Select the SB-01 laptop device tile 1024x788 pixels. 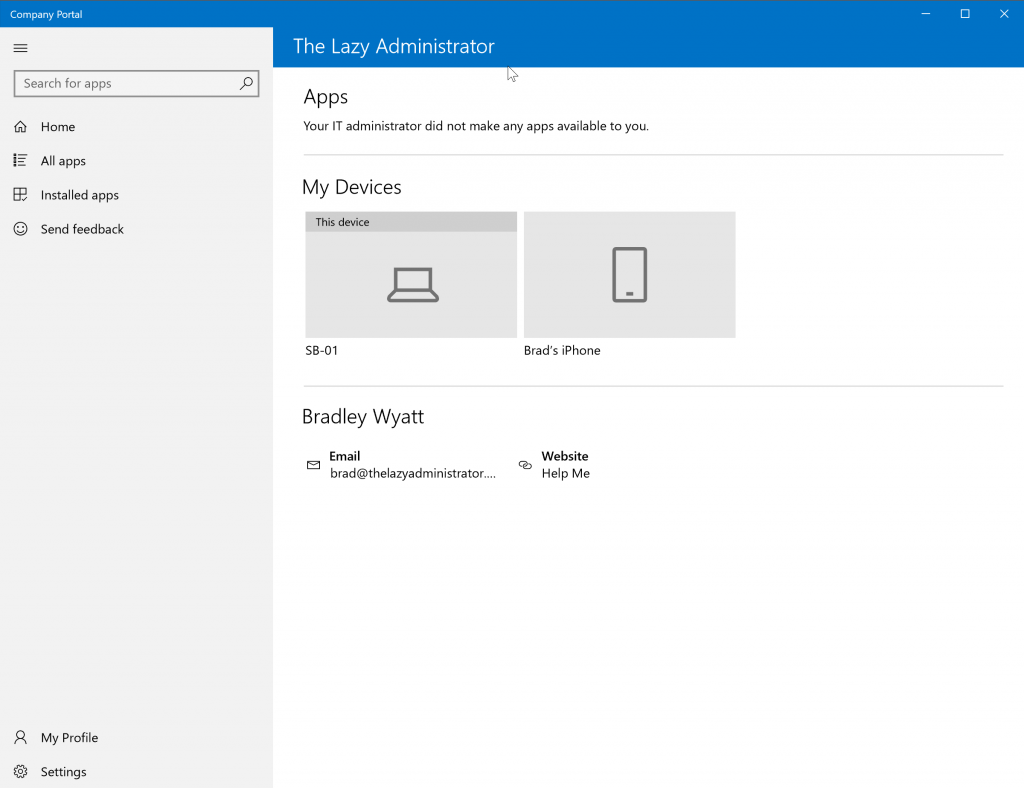tap(411, 274)
